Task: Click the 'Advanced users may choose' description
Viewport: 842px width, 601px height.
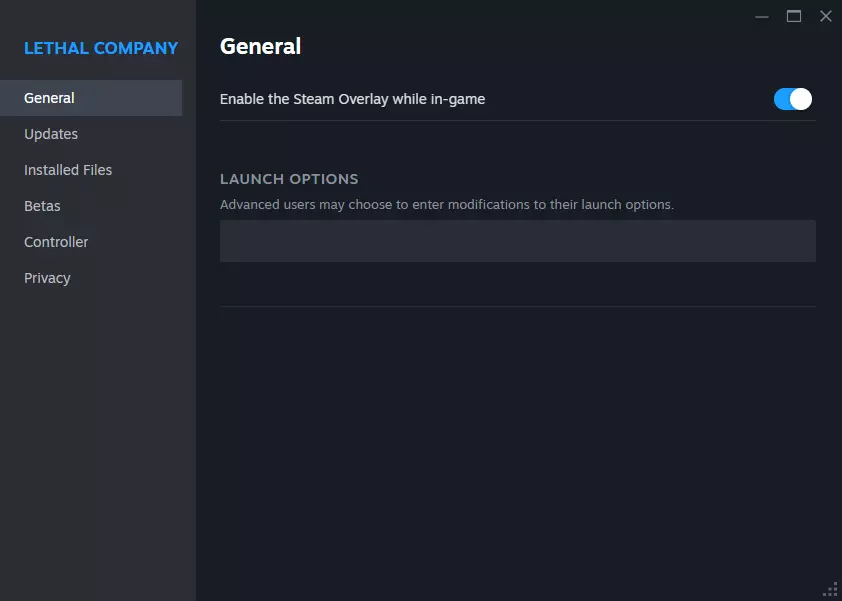Action: click(x=447, y=205)
